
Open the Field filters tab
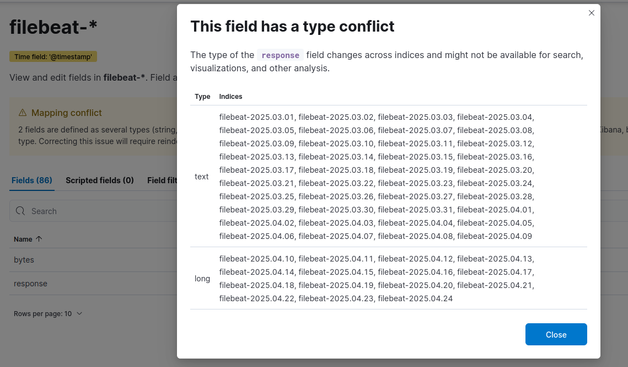tap(162, 180)
